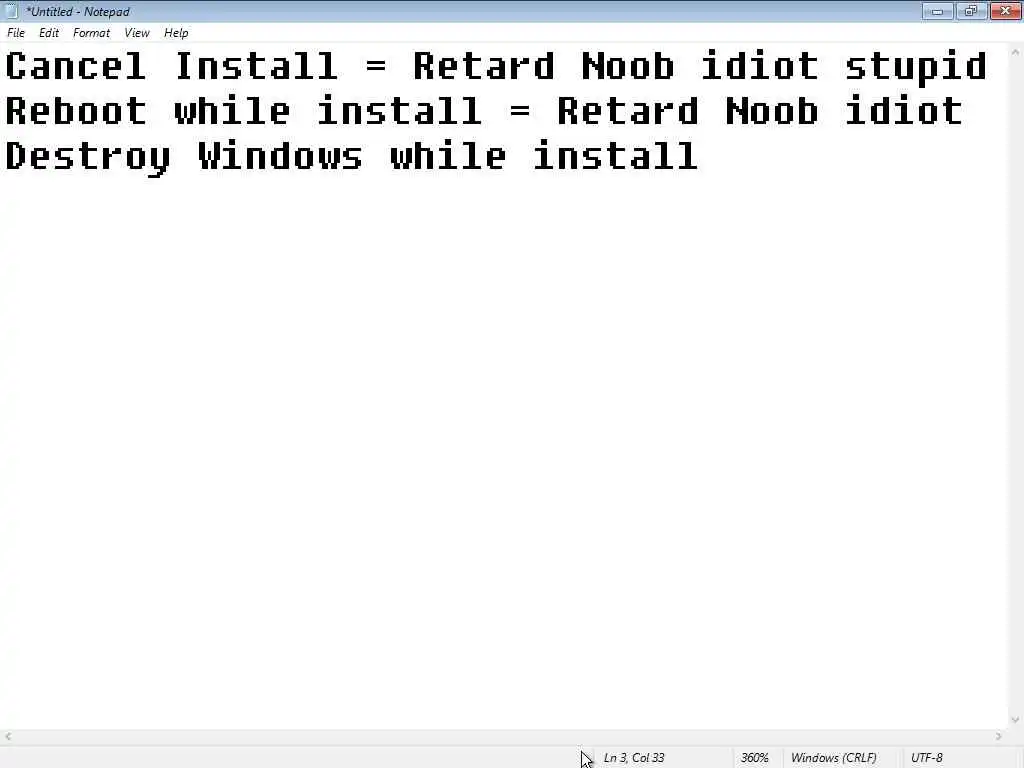The image size is (1024, 768).
Task: Open the File menu
Action: 16,33
